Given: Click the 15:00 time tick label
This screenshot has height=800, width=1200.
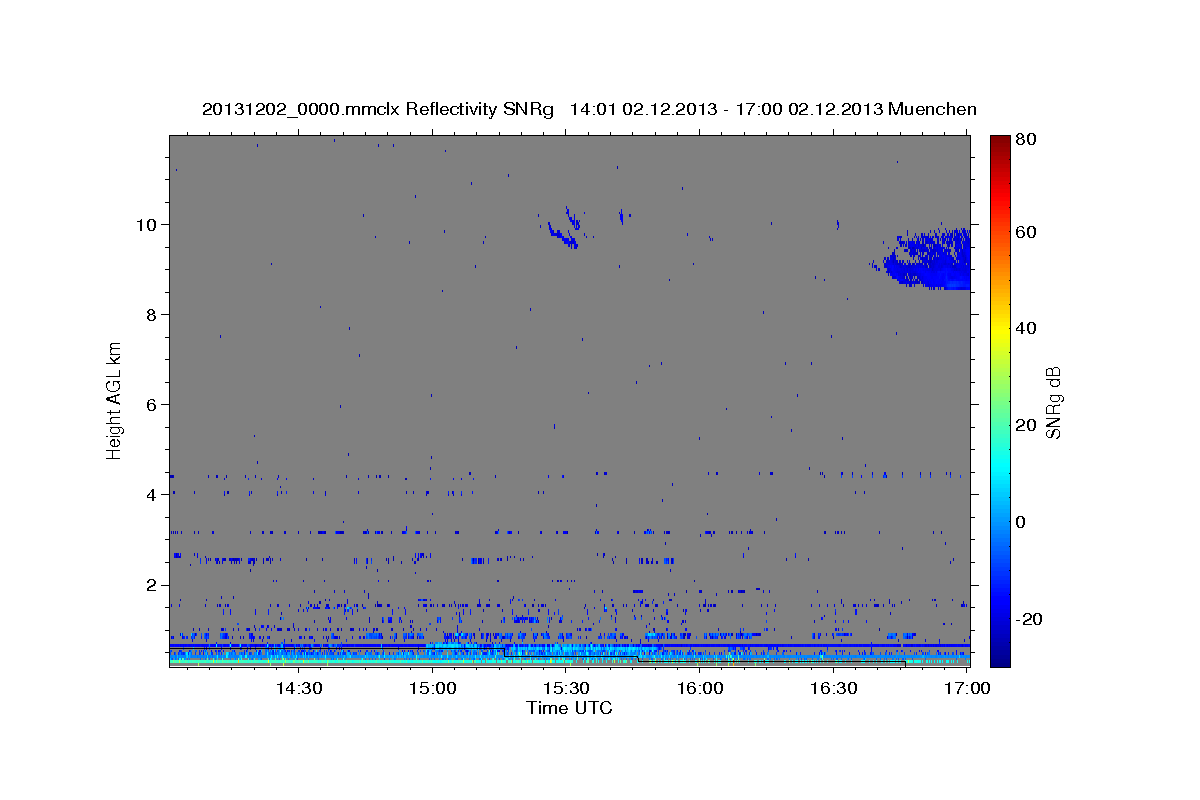Looking at the screenshot, I should point(433,688).
